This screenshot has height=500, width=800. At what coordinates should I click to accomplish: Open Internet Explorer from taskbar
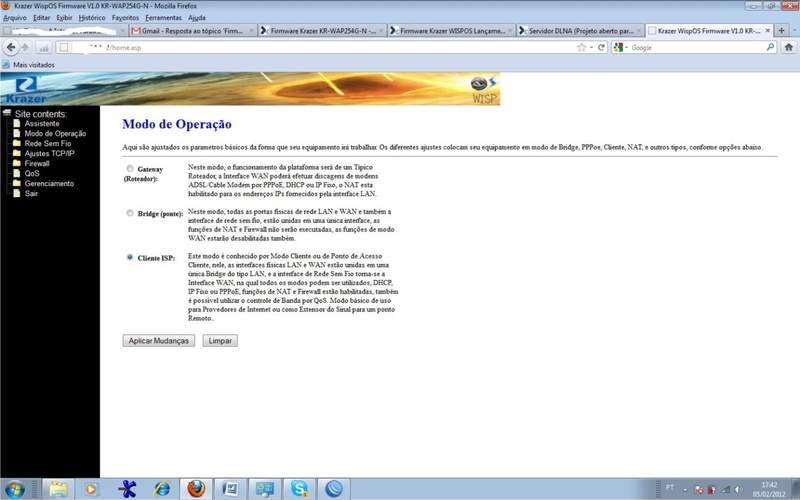coord(162,489)
